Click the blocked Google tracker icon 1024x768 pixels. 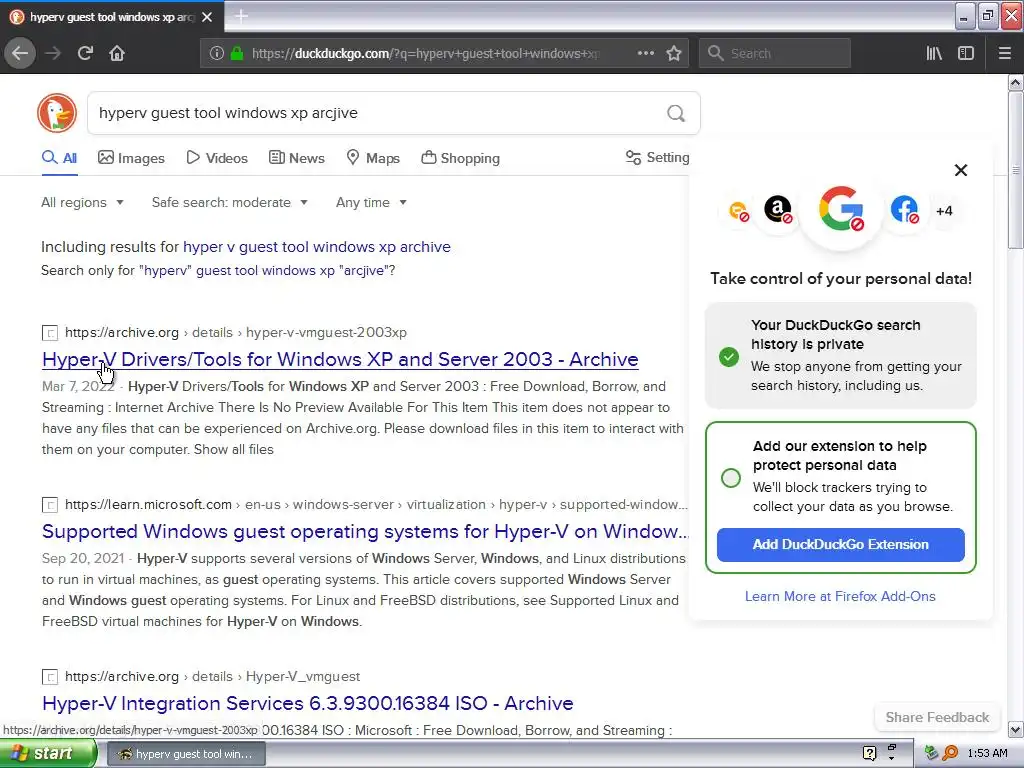841,210
